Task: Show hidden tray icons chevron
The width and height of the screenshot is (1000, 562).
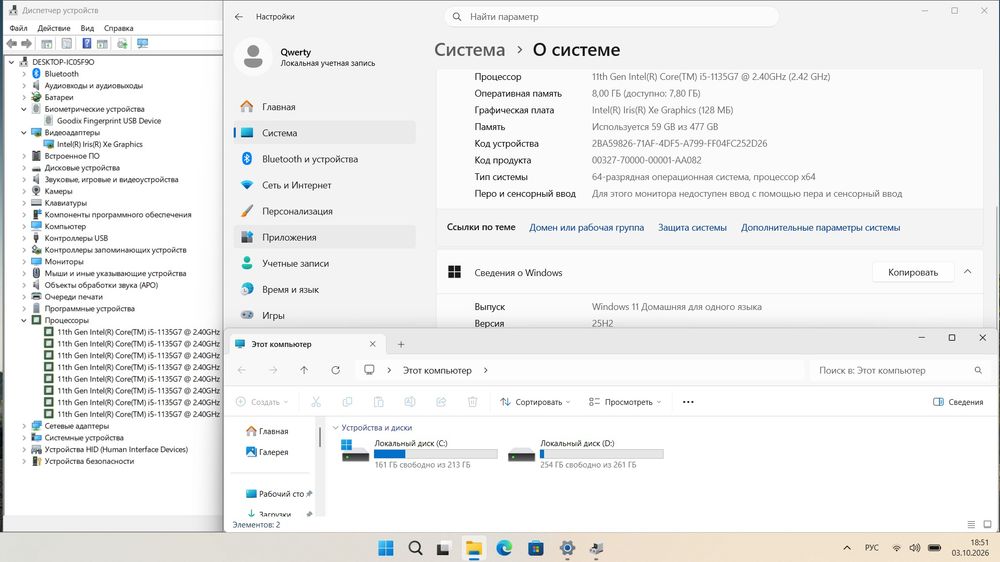Action: click(847, 548)
